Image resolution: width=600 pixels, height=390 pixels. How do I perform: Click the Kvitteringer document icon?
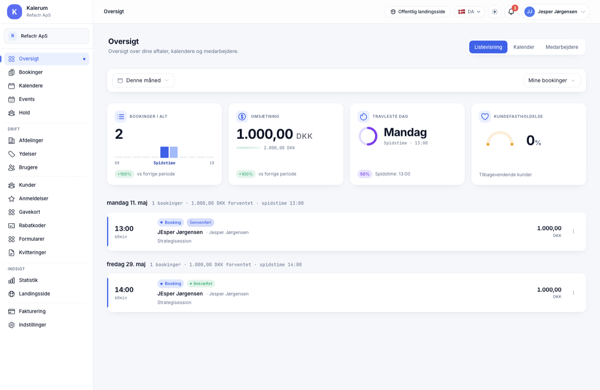tap(11, 253)
